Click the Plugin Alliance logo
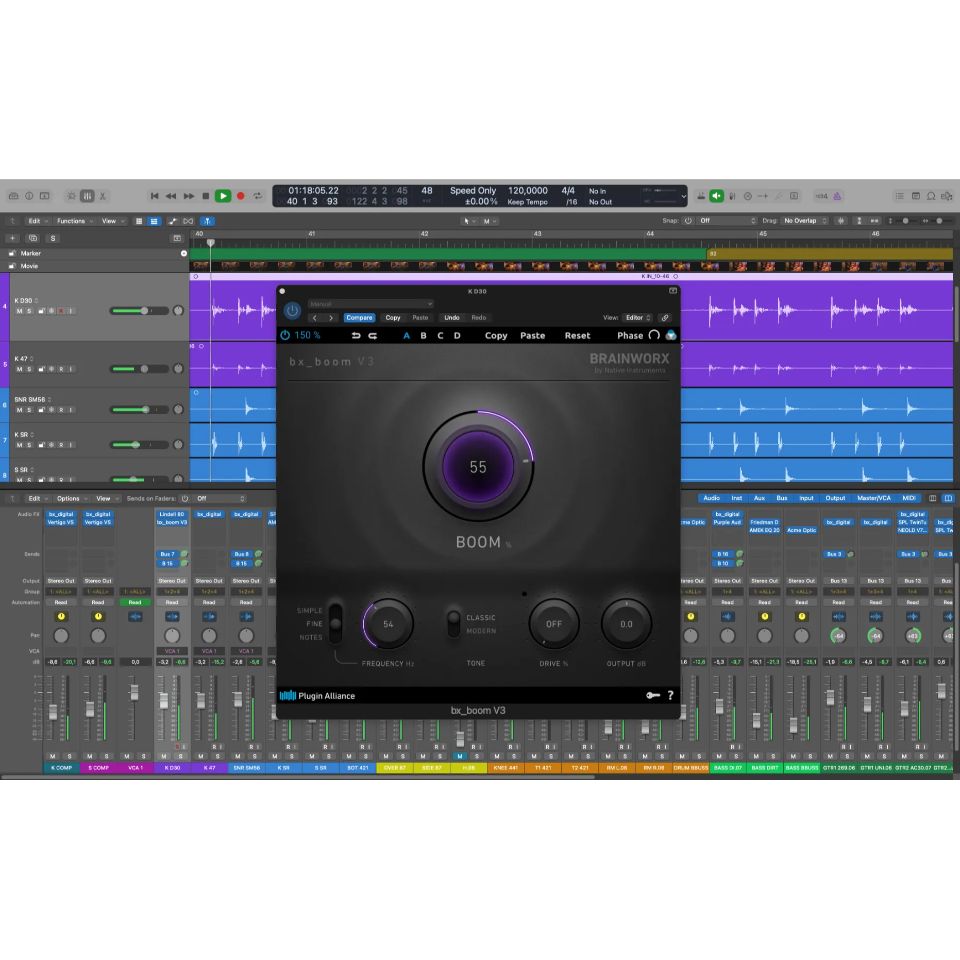 (317, 696)
